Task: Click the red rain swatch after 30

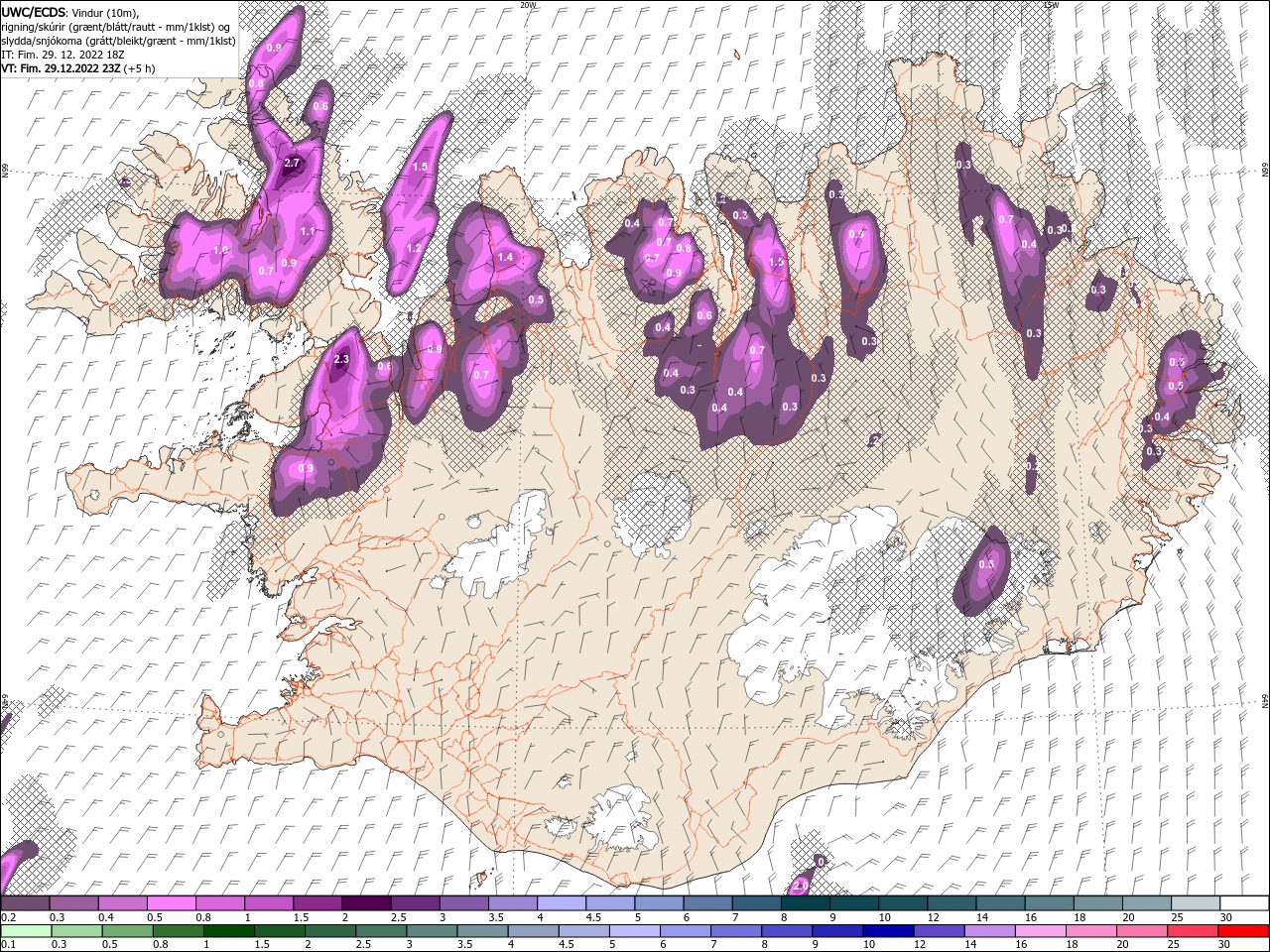Action: (1244, 930)
